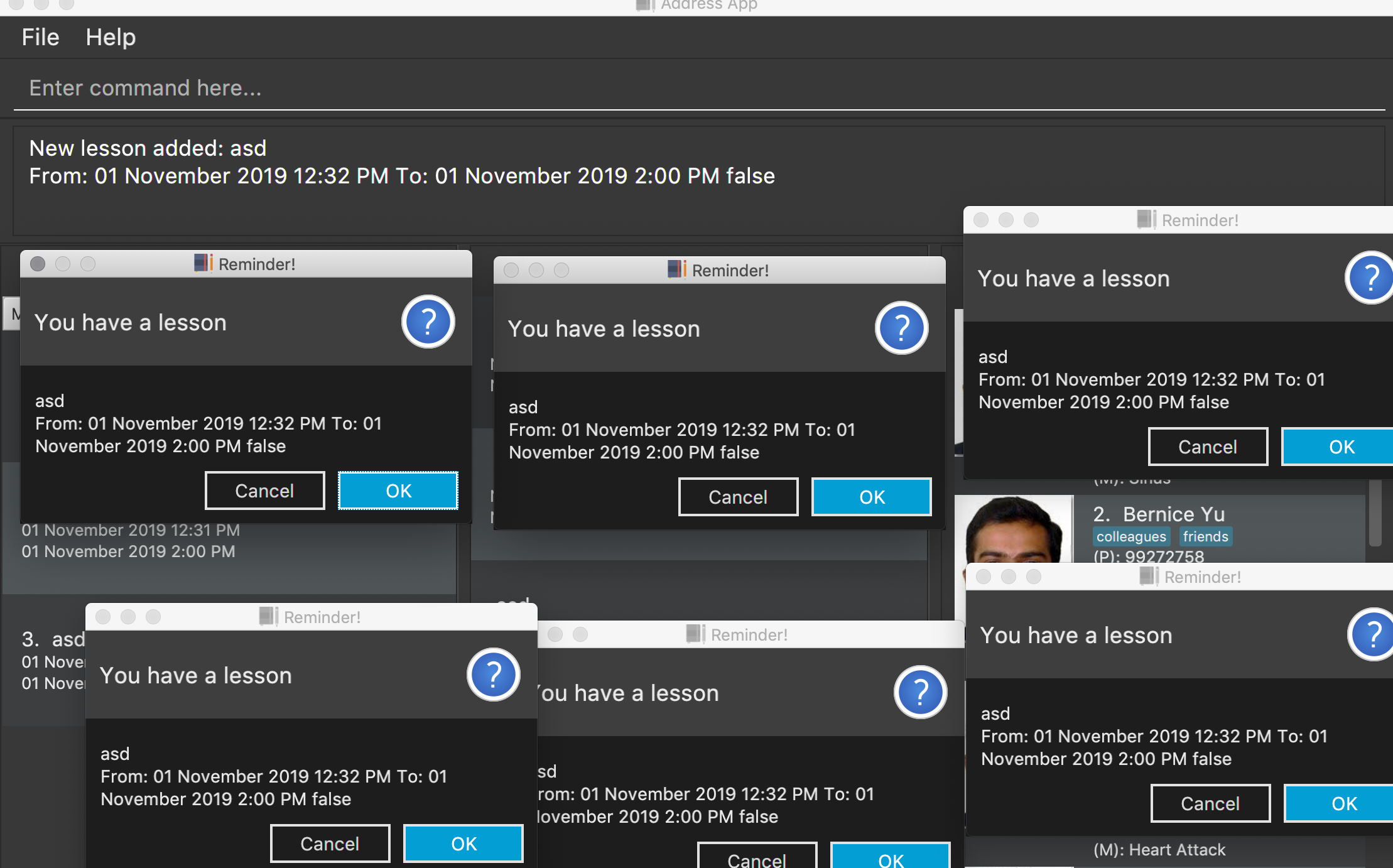The width and height of the screenshot is (1393, 868).
Task: Click question icon in partially hidden 'ou have a lesson' dialog
Action: tap(920, 693)
